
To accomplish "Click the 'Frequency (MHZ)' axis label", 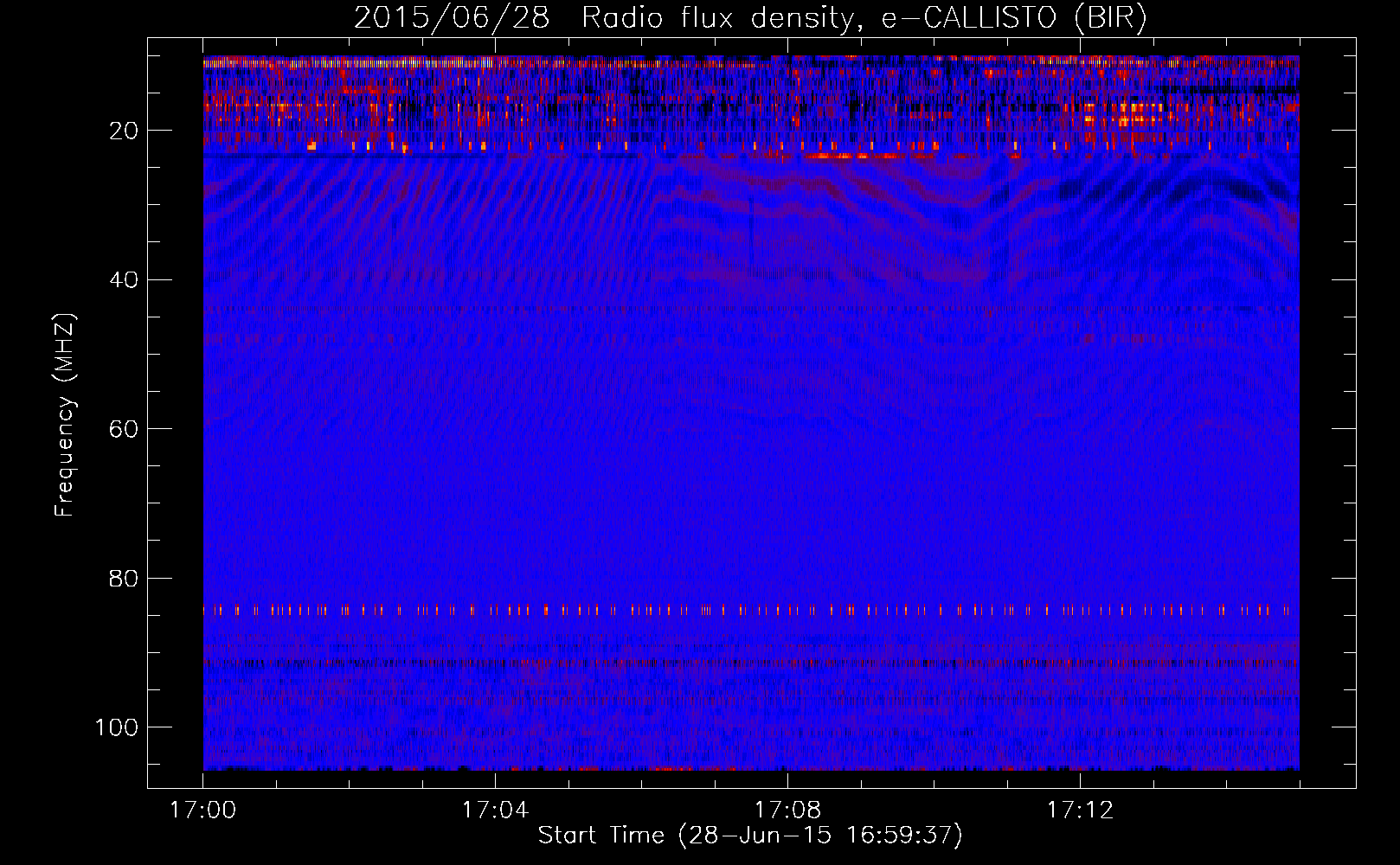I will click(65, 414).
